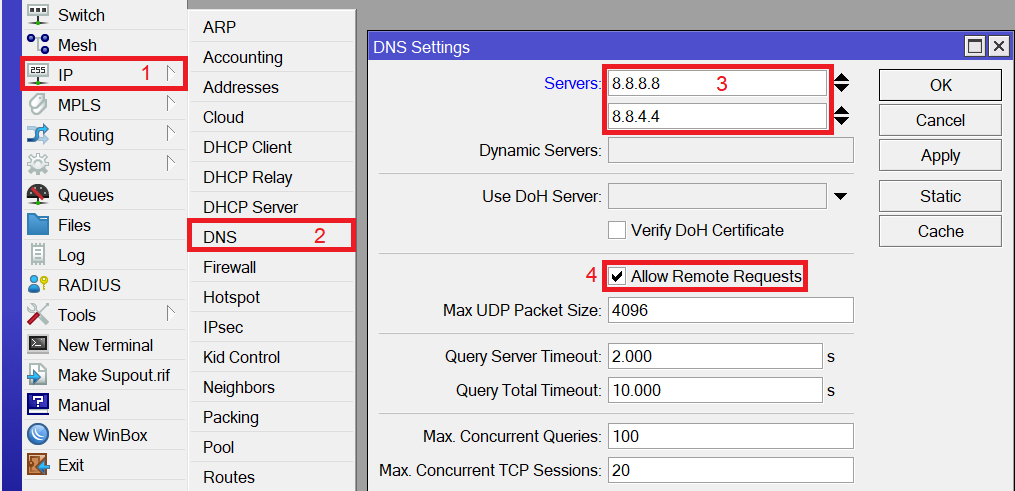Click the New Terminal icon
This screenshot has height=491, width=1015.
pos(38,344)
